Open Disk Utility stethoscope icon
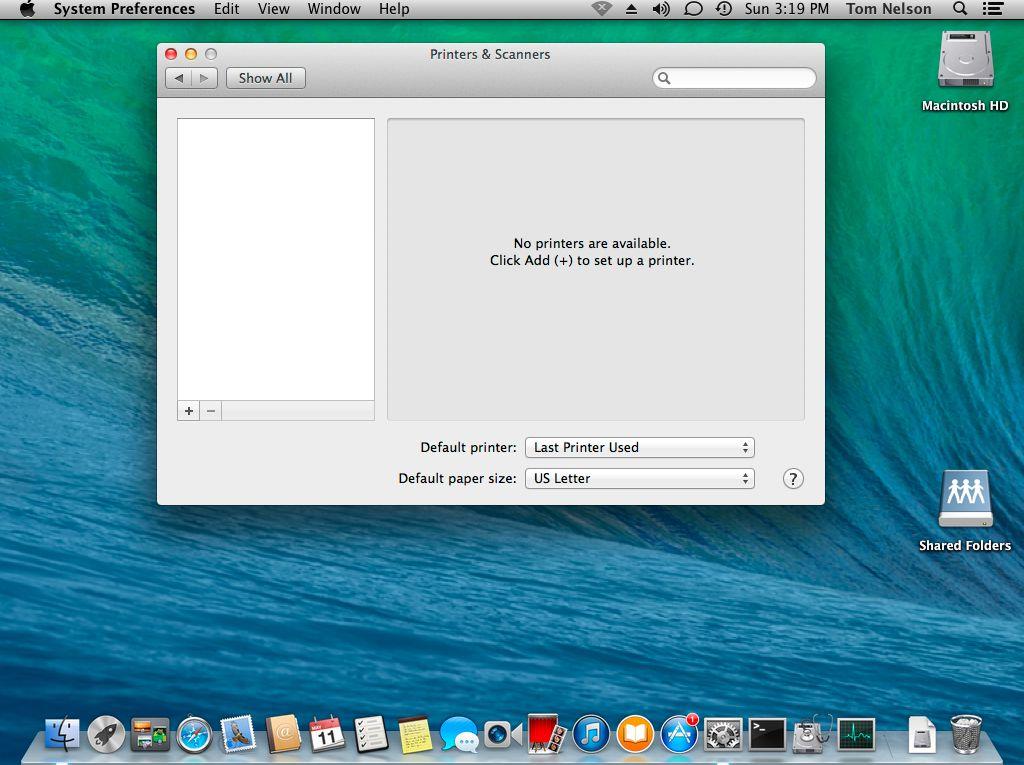Viewport: 1024px width, 765px height. (x=811, y=734)
